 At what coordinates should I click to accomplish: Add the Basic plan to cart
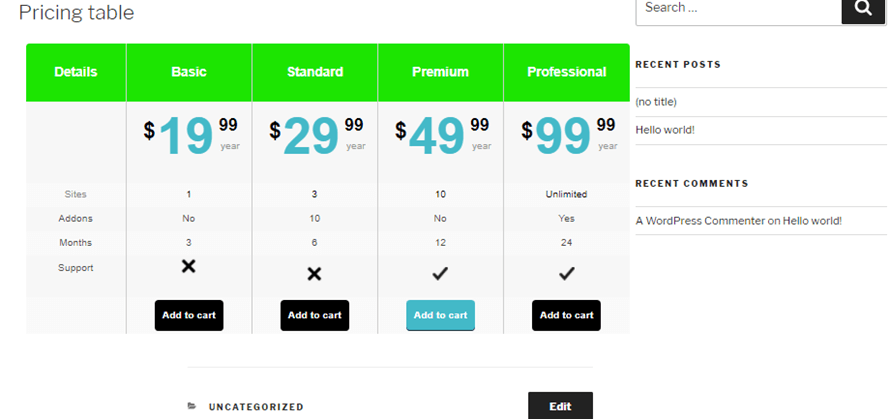[189, 315]
